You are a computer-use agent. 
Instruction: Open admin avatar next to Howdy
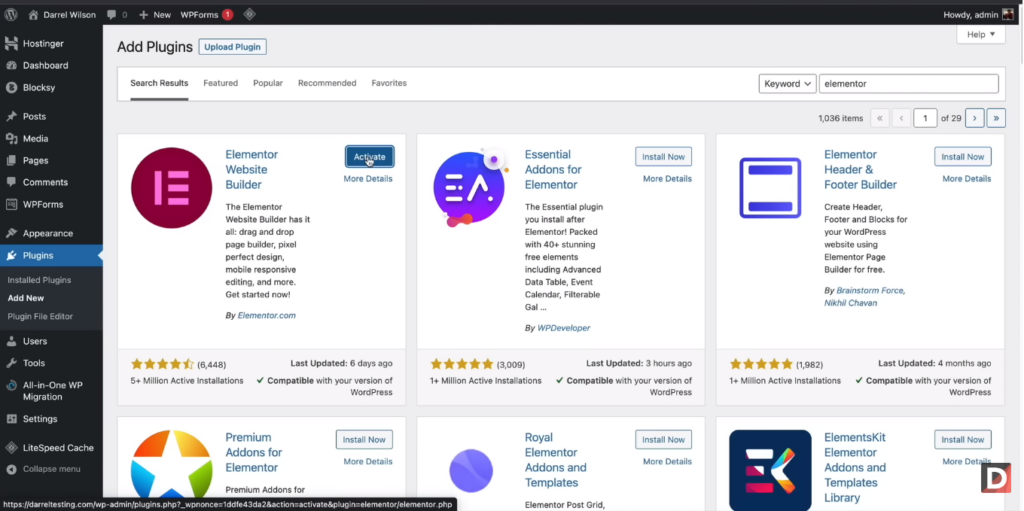pos(1008,14)
